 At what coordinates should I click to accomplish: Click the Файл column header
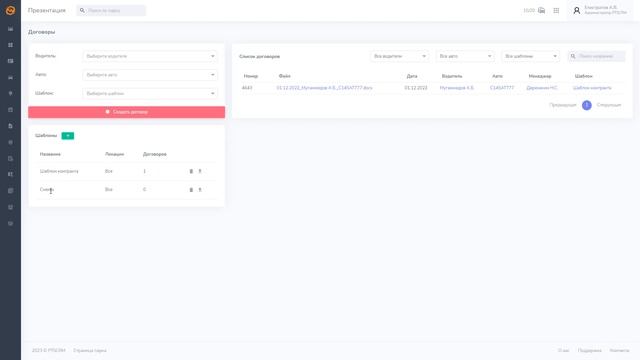point(284,76)
